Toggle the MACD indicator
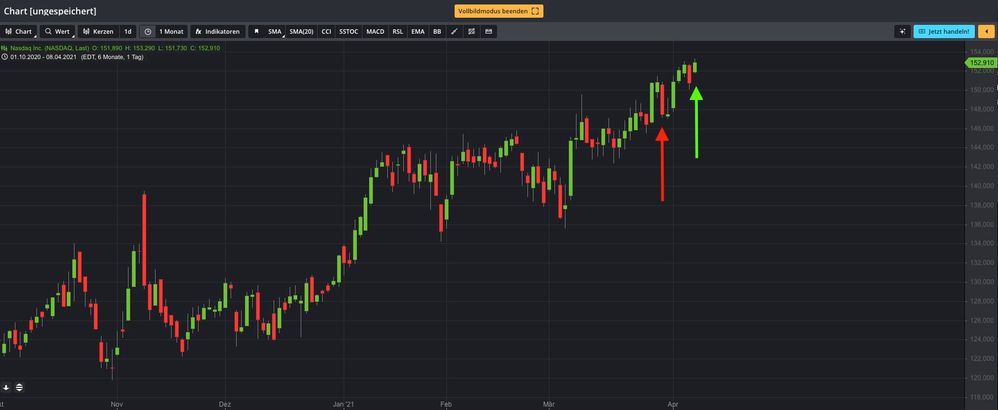This screenshot has height=410, width=998. (x=375, y=32)
